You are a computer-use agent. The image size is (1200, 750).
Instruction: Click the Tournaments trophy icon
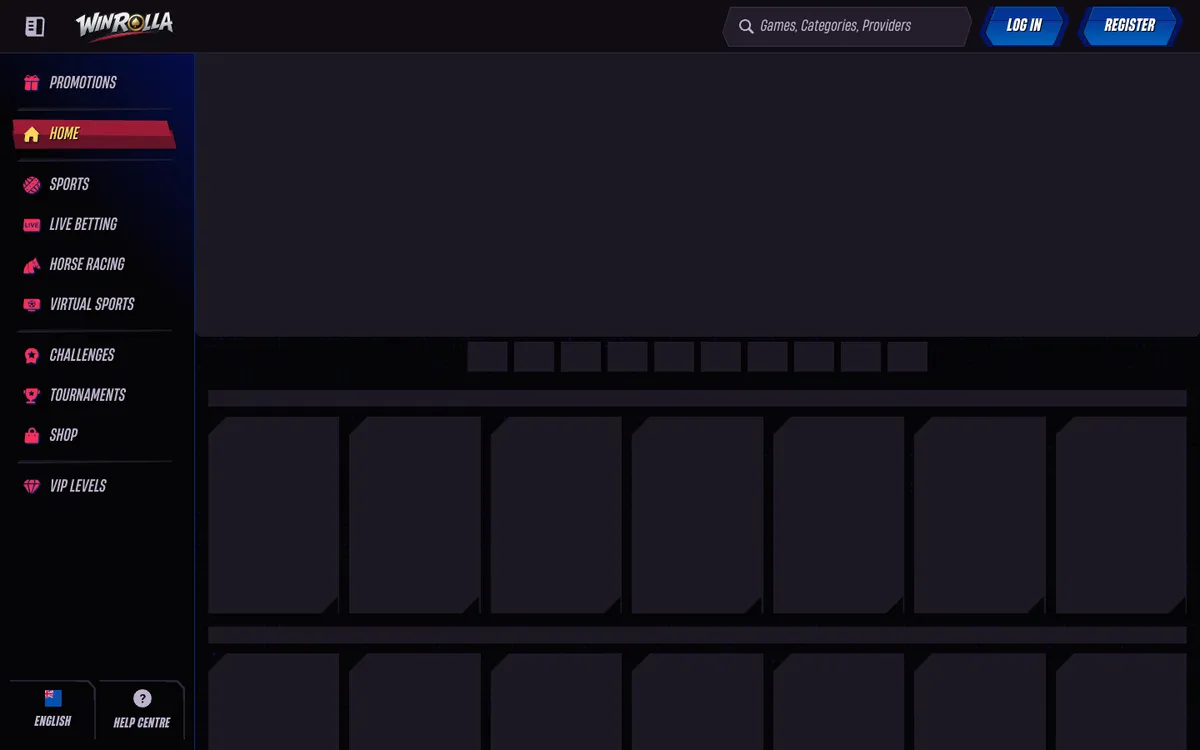(x=32, y=396)
